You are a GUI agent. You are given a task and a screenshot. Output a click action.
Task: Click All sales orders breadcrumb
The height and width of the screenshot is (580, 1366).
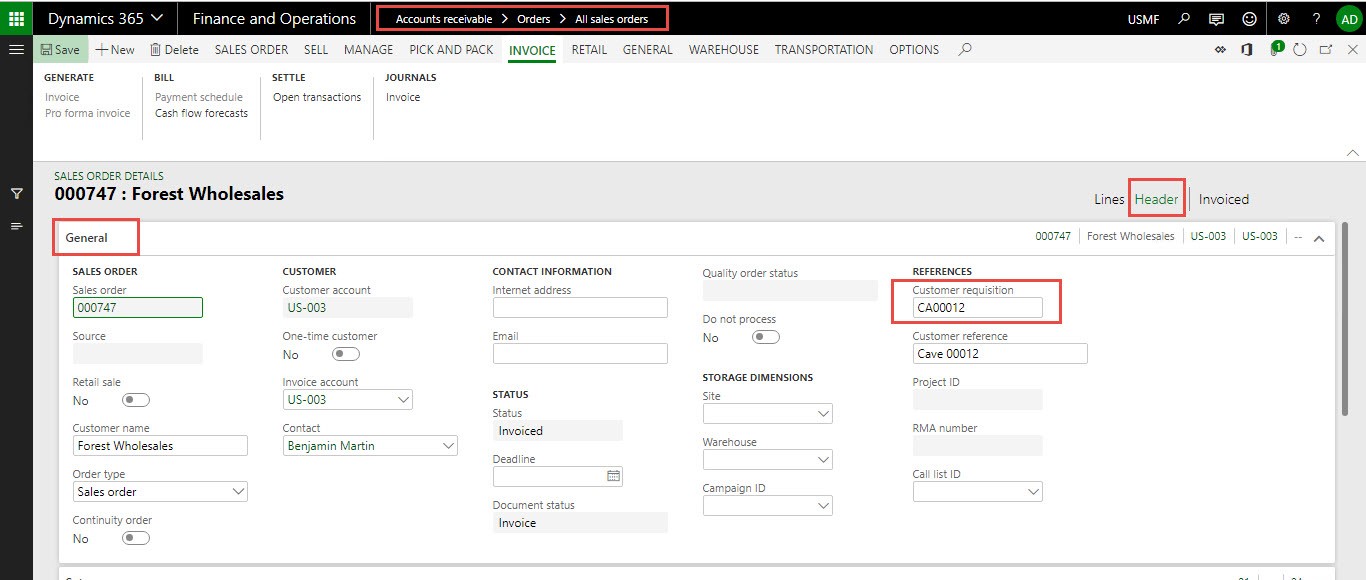611,19
